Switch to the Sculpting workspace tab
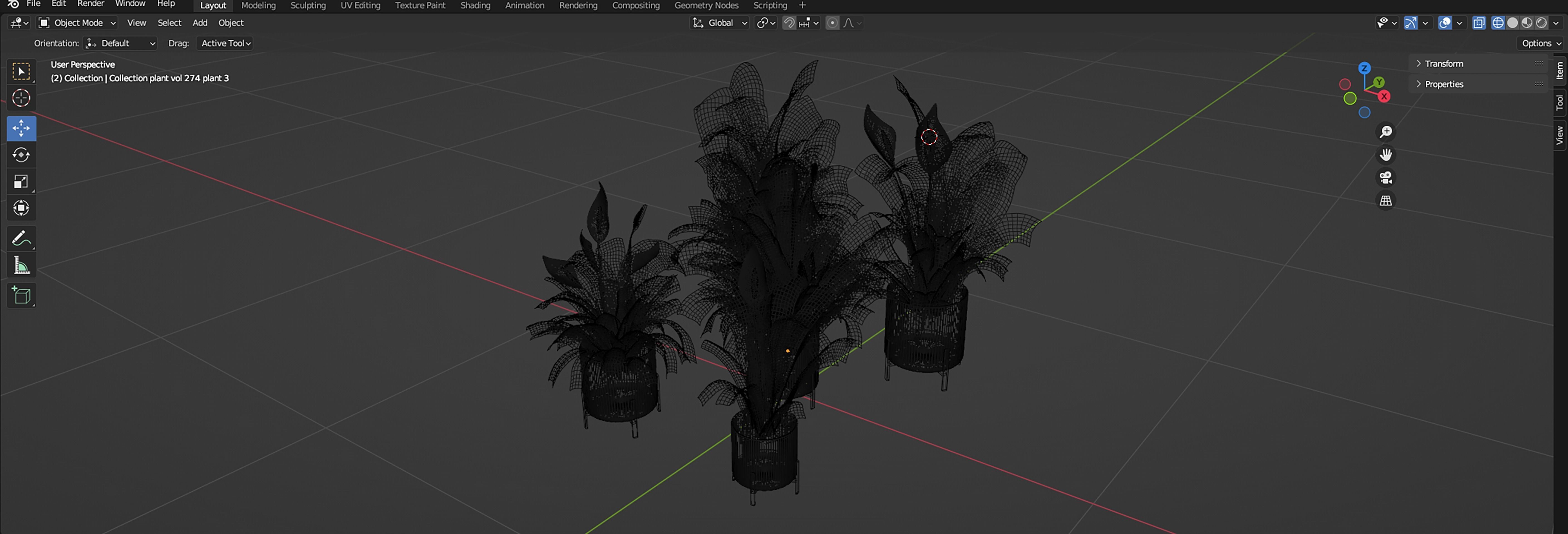This screenshot has height=534, width=1568. point(308,6)
